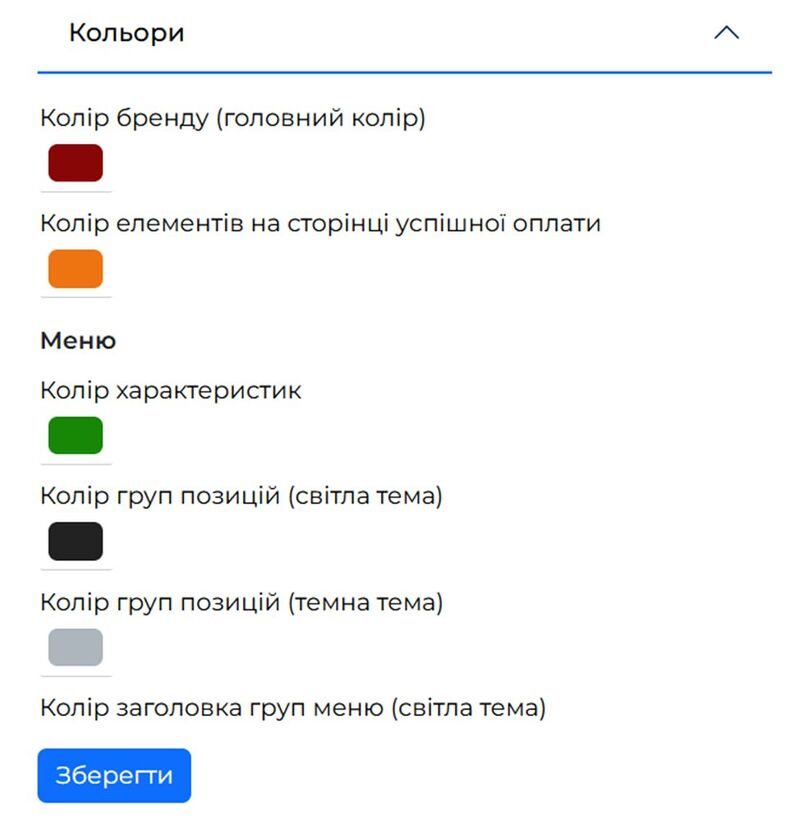
Task: Click the gray dark theme position groups swatch
Action: (x=75, y=648)
